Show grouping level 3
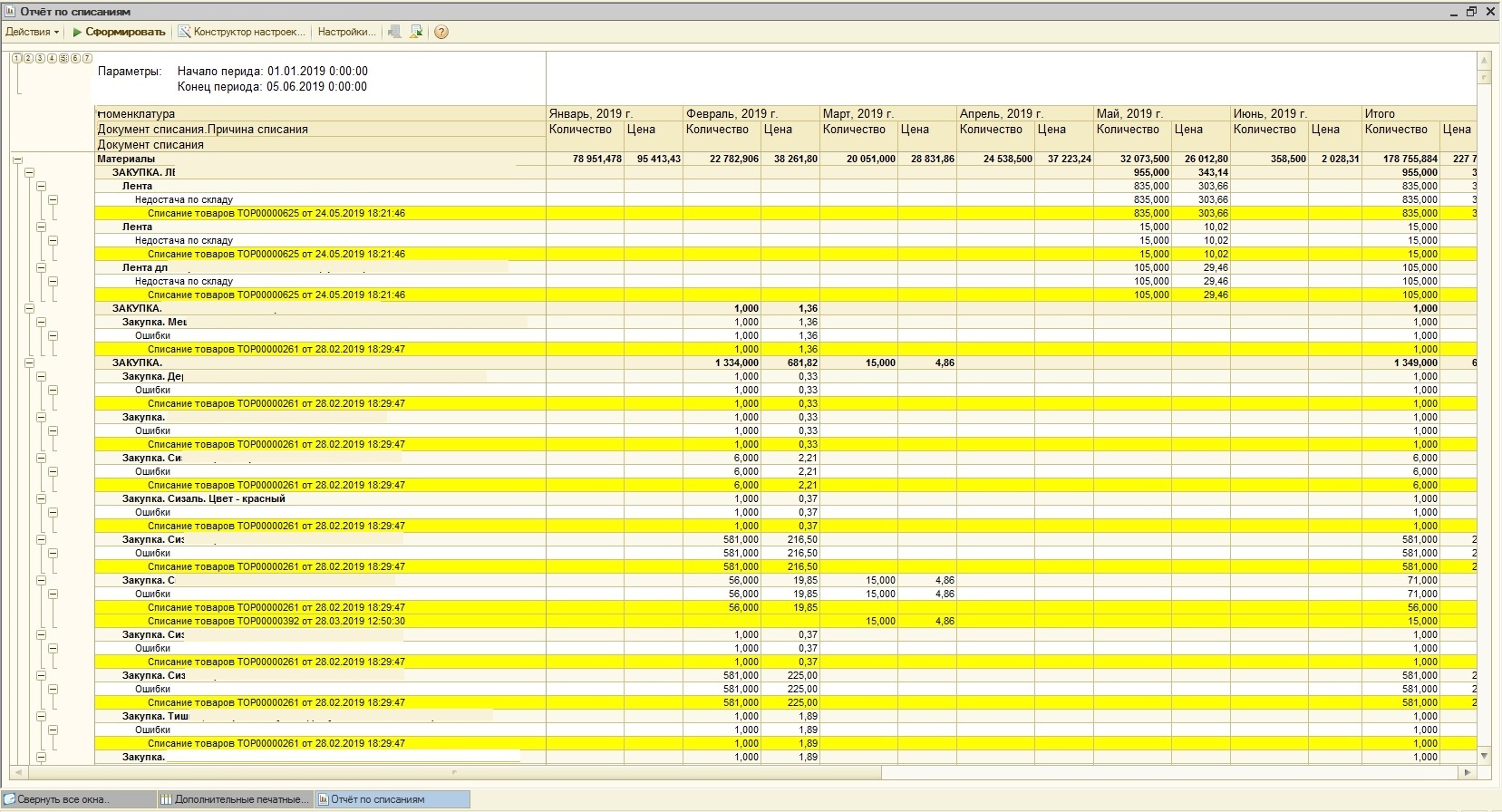 41,58
